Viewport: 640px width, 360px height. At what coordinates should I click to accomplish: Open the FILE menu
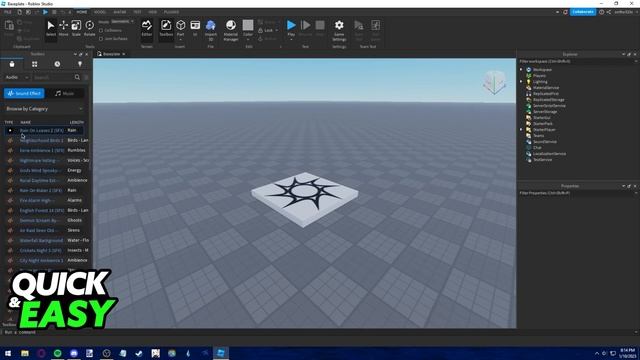pyautogui.click(x=8, y=12)
